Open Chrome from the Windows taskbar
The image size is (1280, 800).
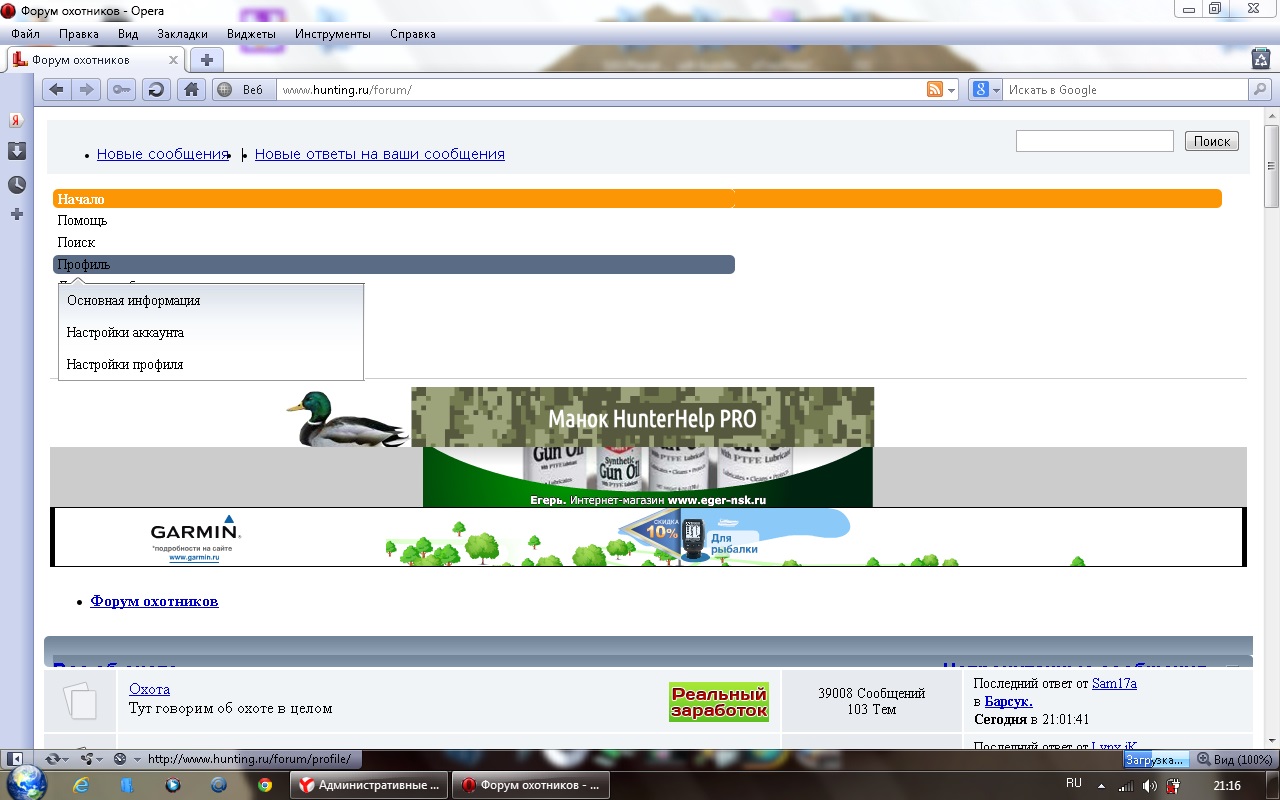pyautogui.click(x=264, y=785)
